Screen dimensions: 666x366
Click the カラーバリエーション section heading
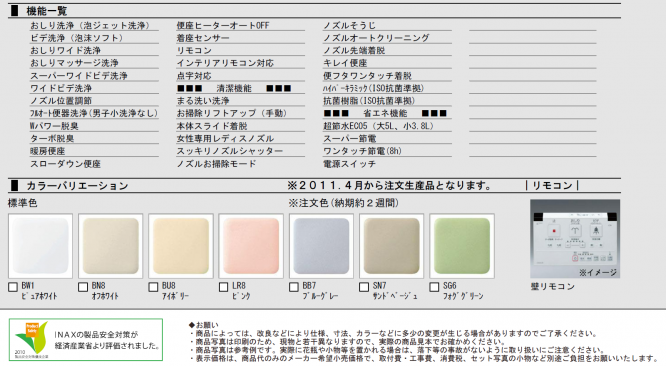77,186
